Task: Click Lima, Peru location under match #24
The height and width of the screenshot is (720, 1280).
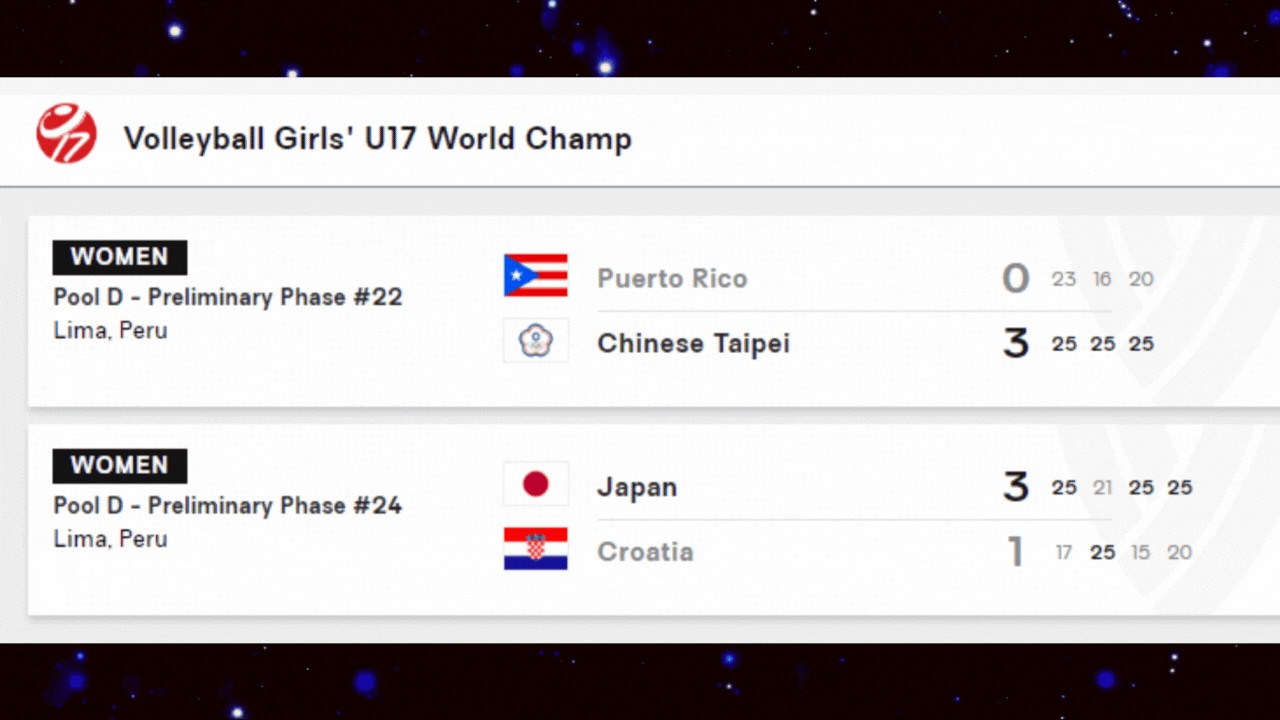Action: [x=110, y=539]
